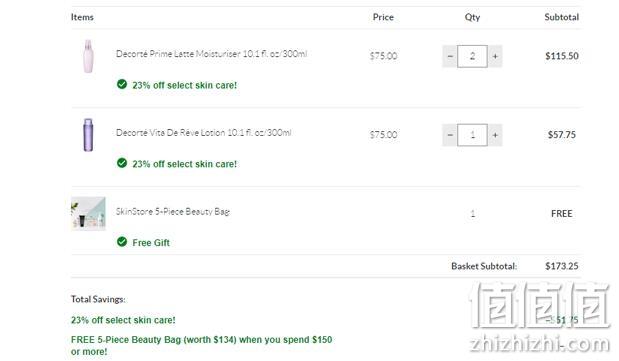Click green checkmark icon under Prime Latte Moisturiser

tap(122, 84)
